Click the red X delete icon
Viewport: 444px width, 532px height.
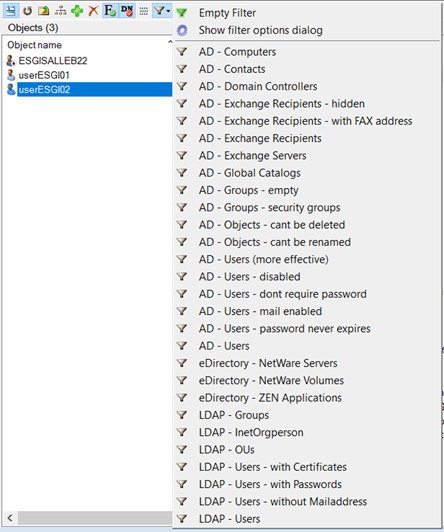pos(93,11)
